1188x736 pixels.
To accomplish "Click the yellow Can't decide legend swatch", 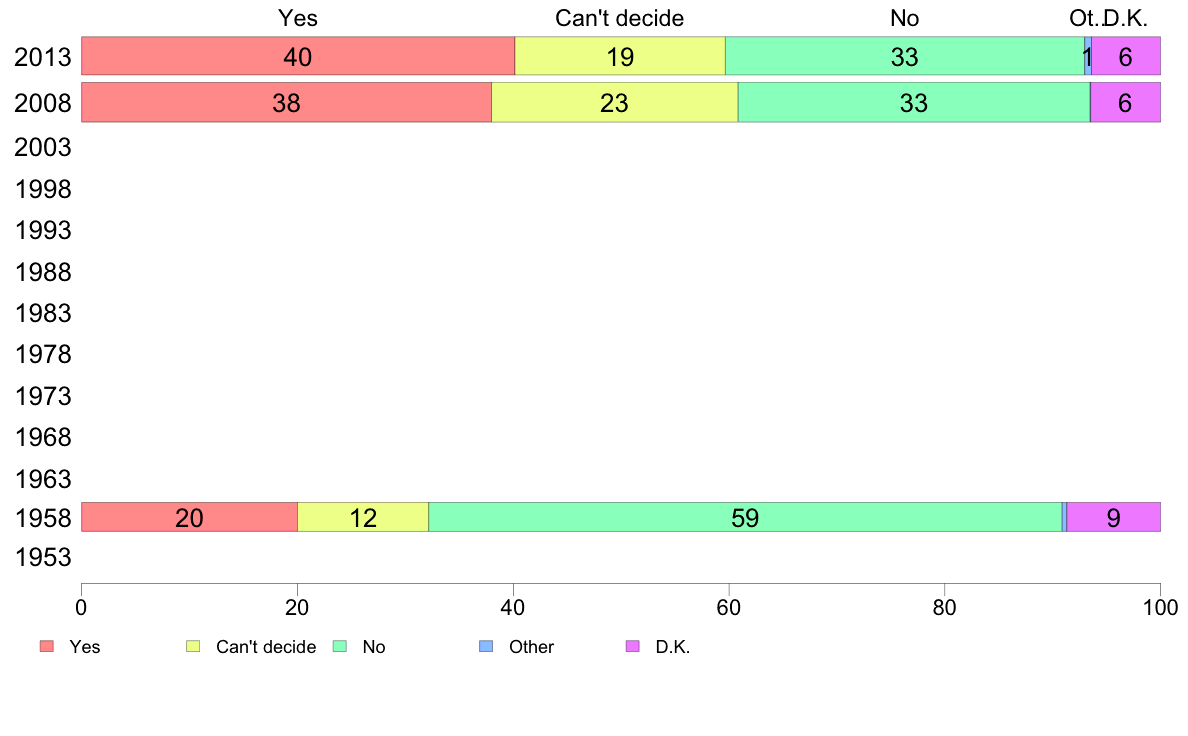I will click(x=193, y=646).
